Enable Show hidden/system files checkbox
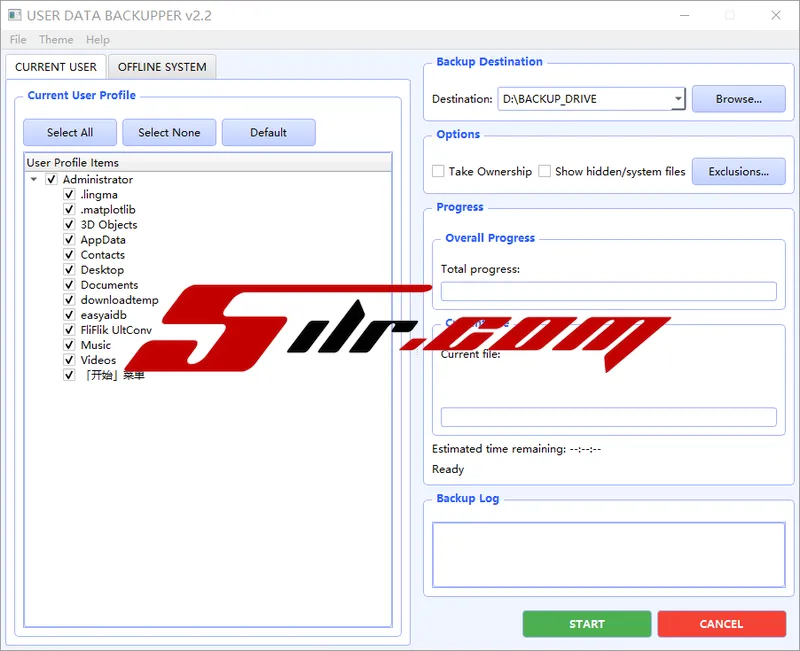Screen dimensions: 800x651 (x=544, y=171)
